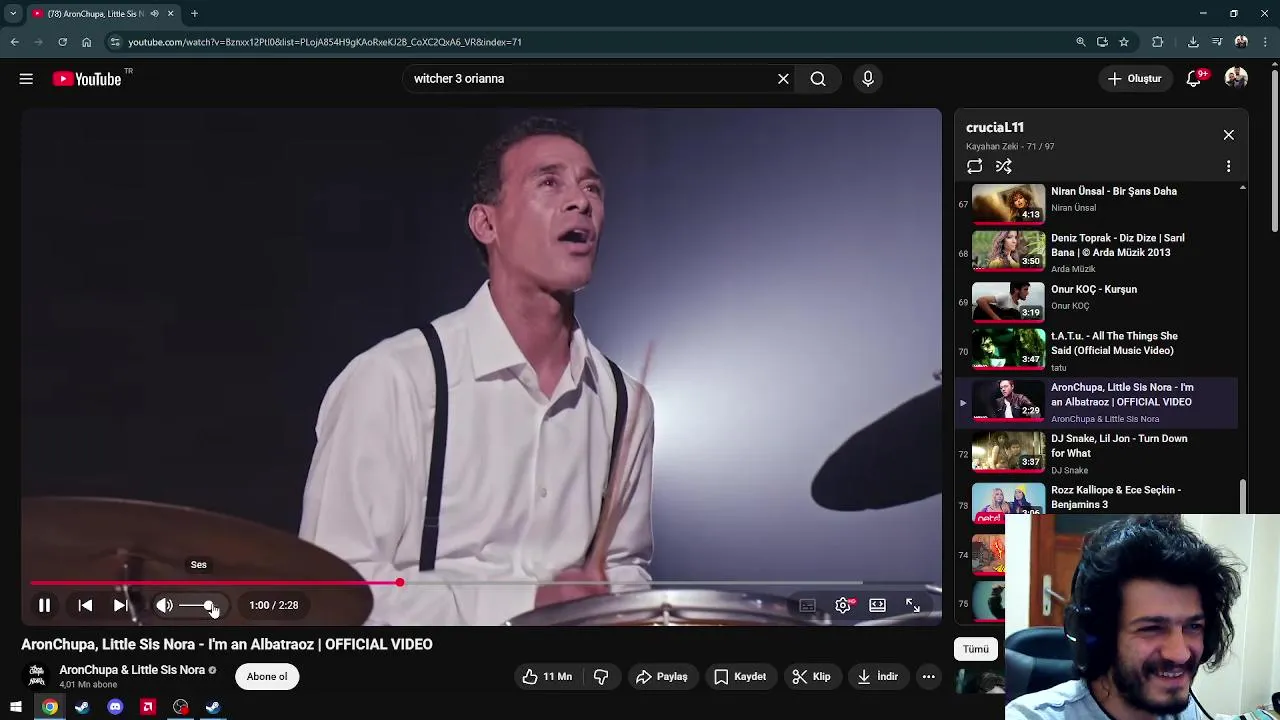The width and height of the screenshot is (1280, 720).
Task: Adjust the volume slider handle
Action: coord(209,605)
